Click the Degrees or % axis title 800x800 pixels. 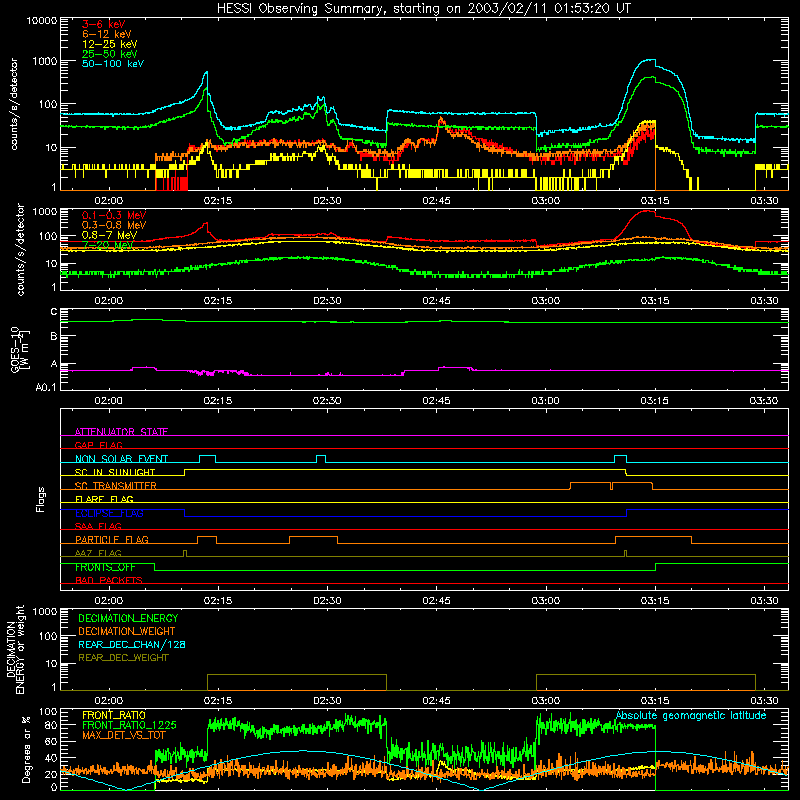coord(27,750)
